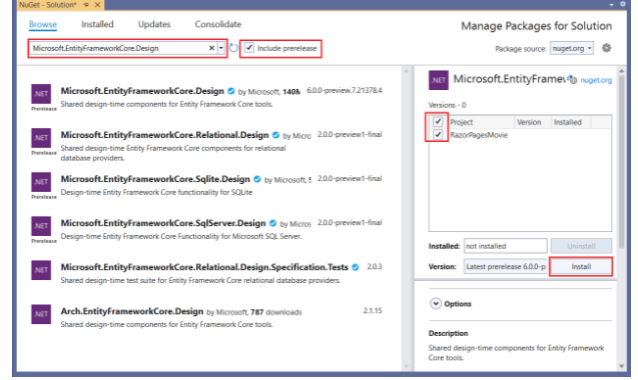
Task: Select Microsoft.EntityFrameworkCore.Sqlite.Design package title
Action: pyautogui.click(x=155, y=179)
